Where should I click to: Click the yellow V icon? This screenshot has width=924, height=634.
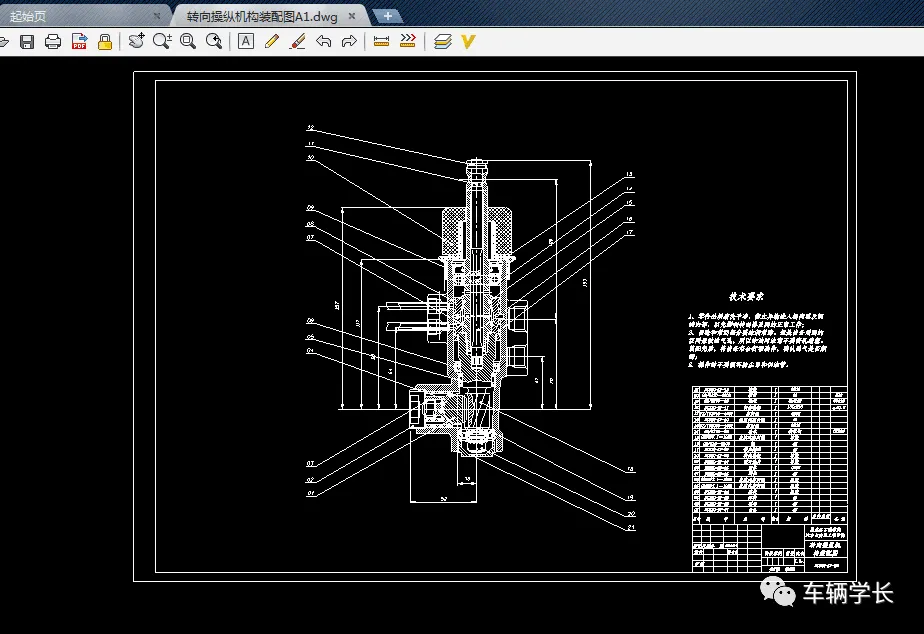(468, 41)
